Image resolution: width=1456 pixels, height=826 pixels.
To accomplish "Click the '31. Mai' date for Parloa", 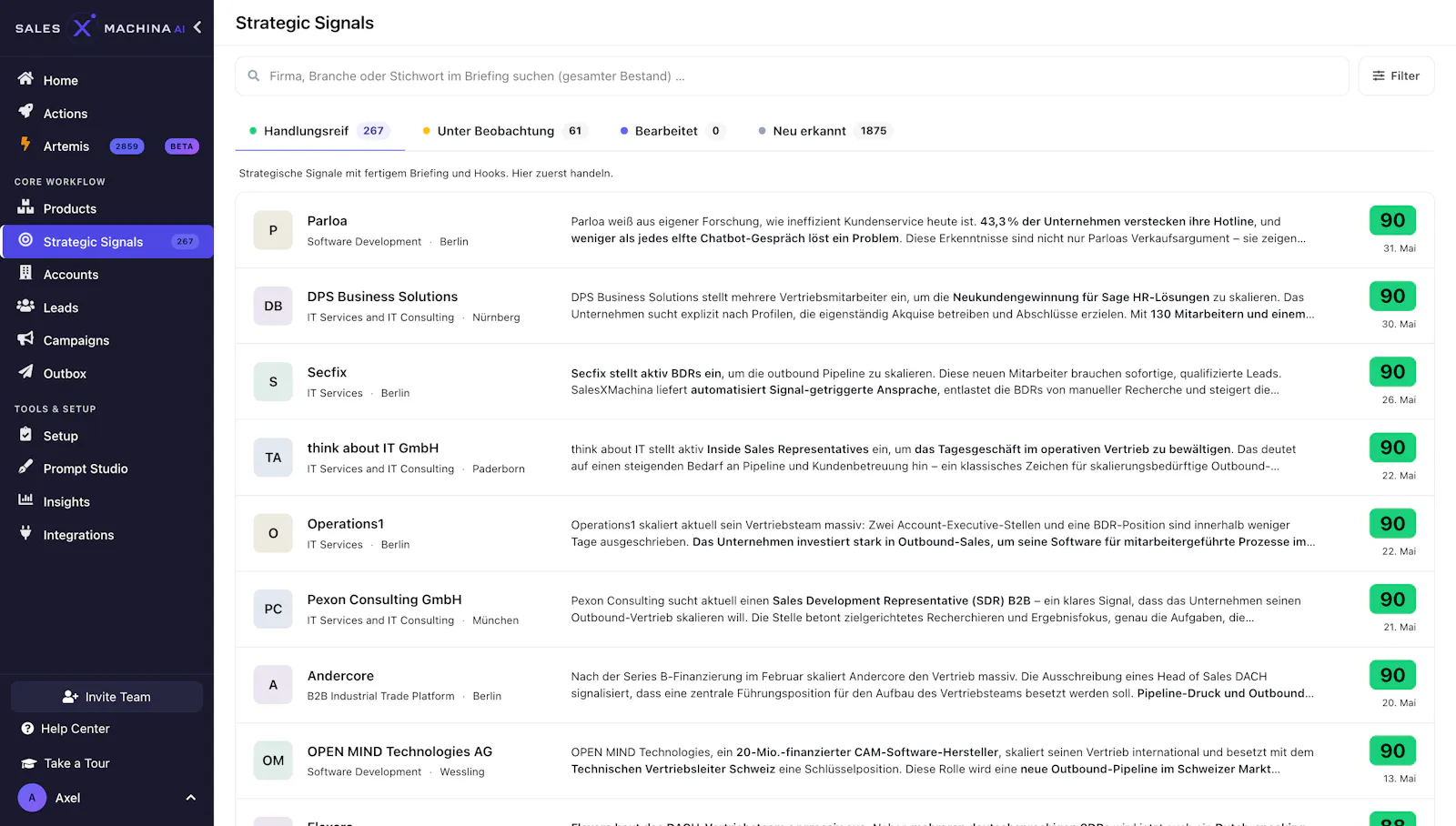I will [x=1400, y=248].
